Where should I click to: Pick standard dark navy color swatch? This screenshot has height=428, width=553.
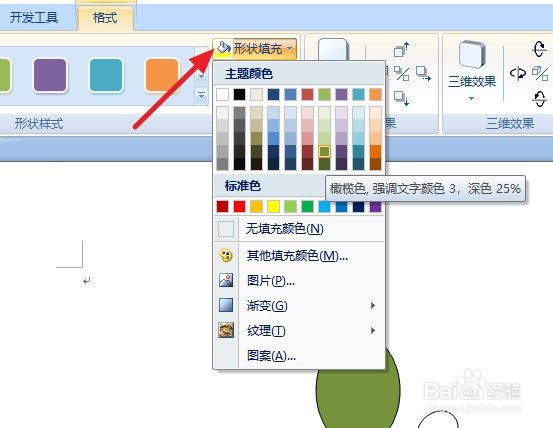358,207
